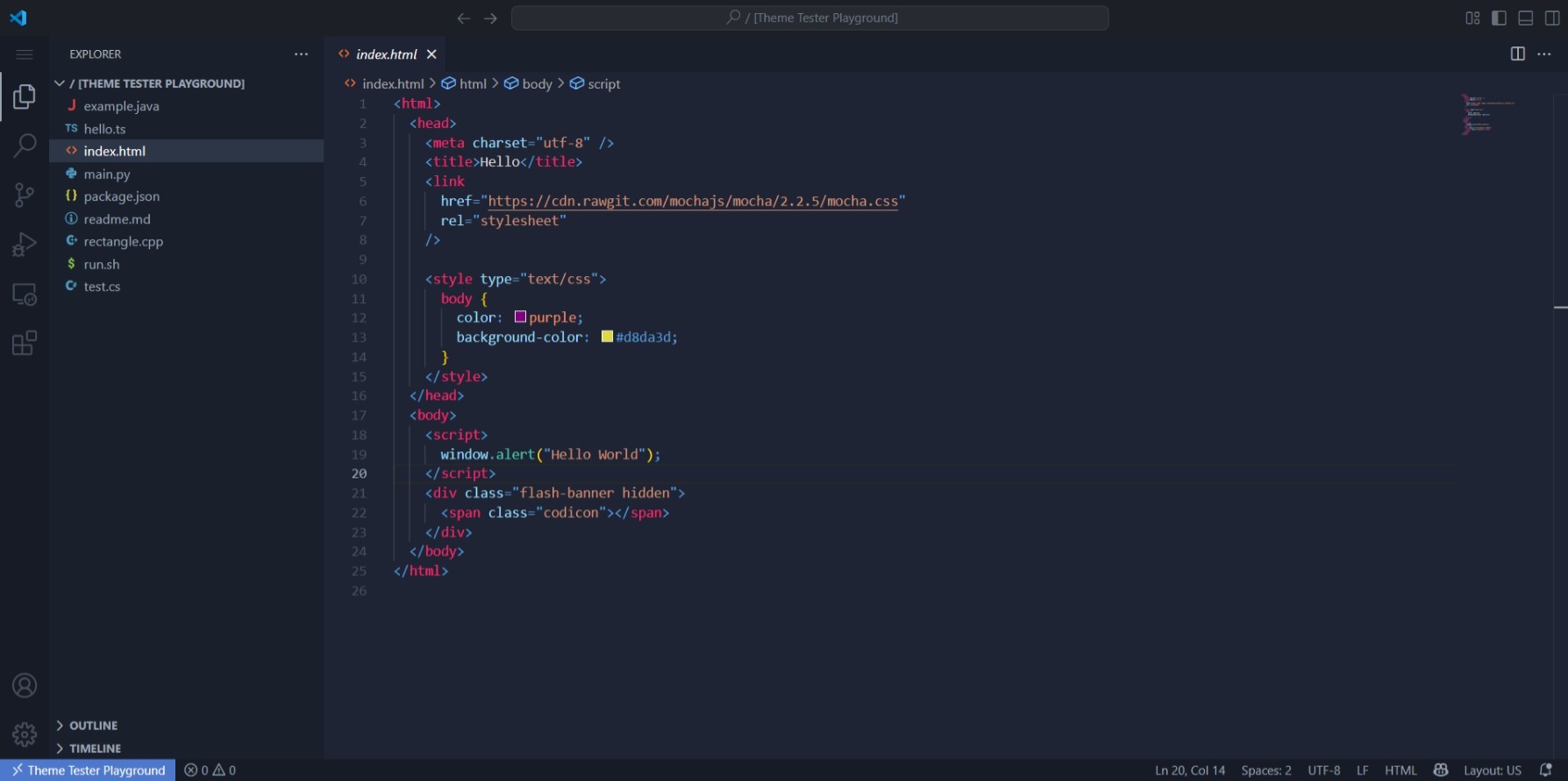Viewport: 1568px width, 781px height.
Task: Open rectangle.cpp in the explorer
Action: pyautogui.click(x=187, y=241)
